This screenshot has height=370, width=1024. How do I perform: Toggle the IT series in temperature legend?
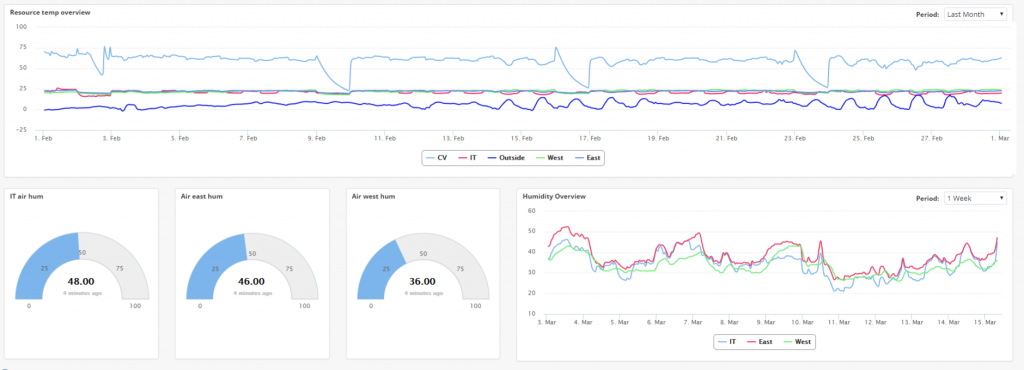468,157
